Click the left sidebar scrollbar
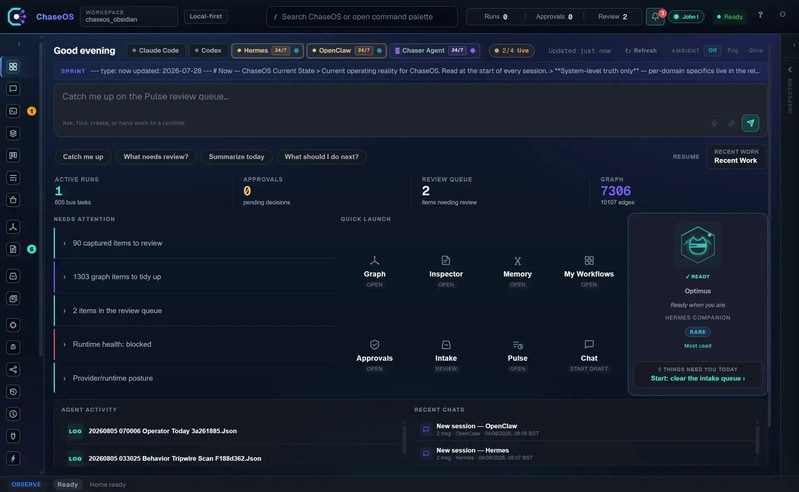 pos(41,199)
